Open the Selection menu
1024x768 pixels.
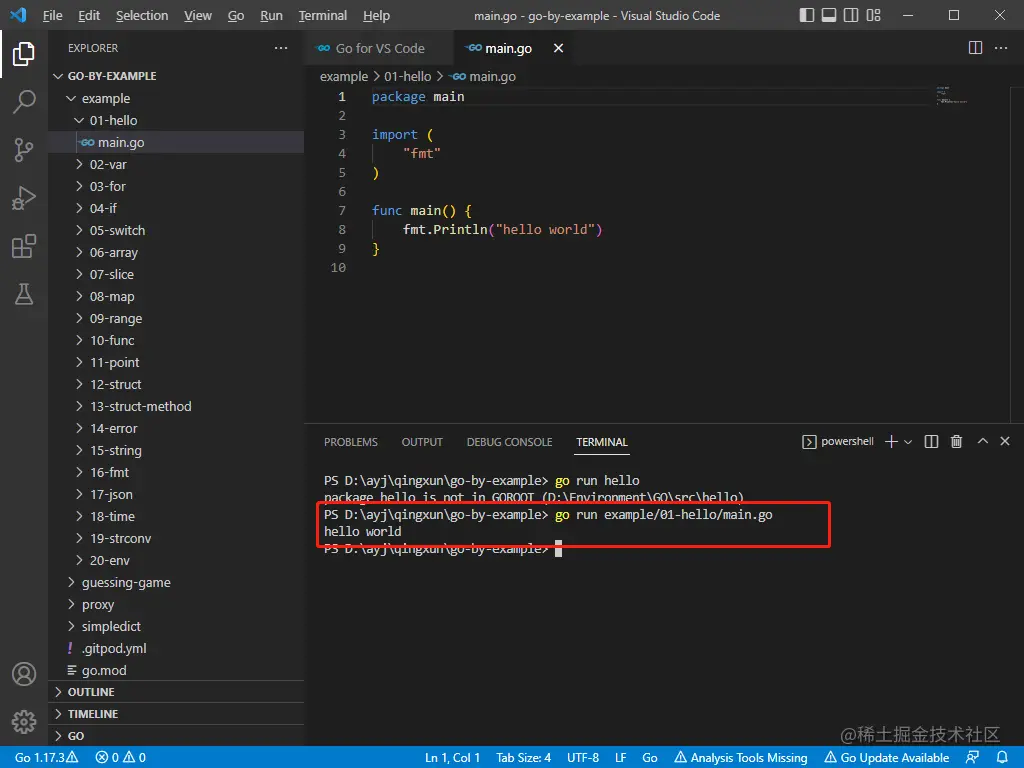tap(142, 15)
